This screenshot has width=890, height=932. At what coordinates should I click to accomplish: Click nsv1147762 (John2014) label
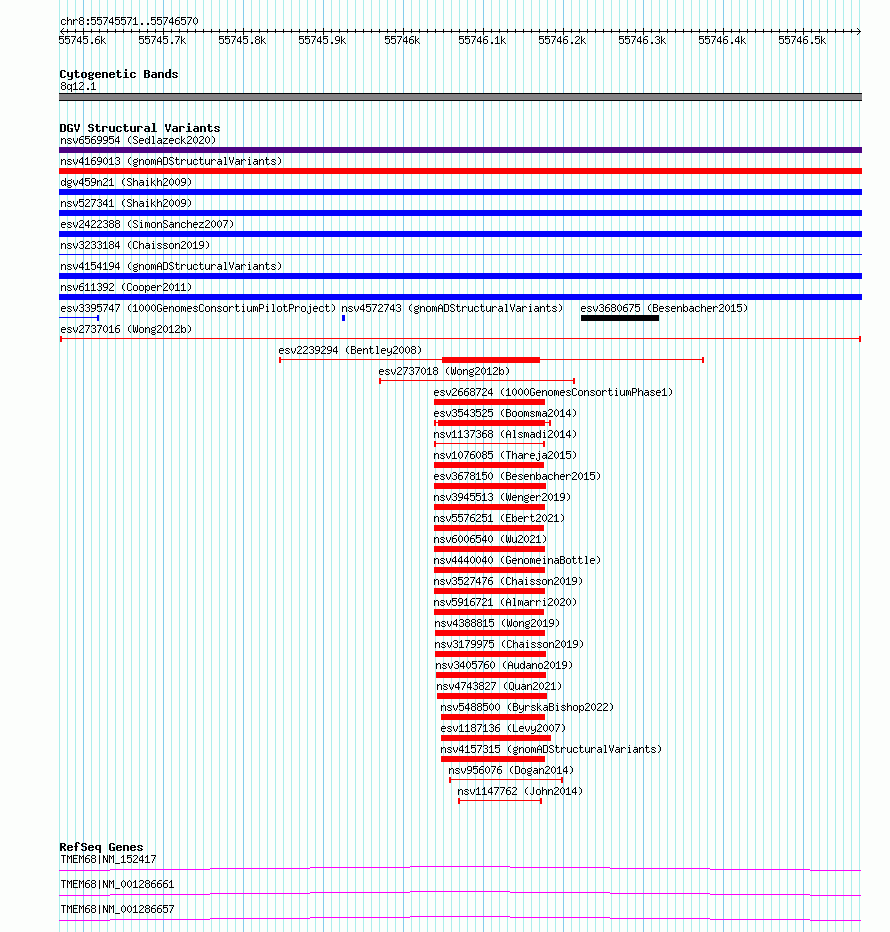(x=520, y=792)
